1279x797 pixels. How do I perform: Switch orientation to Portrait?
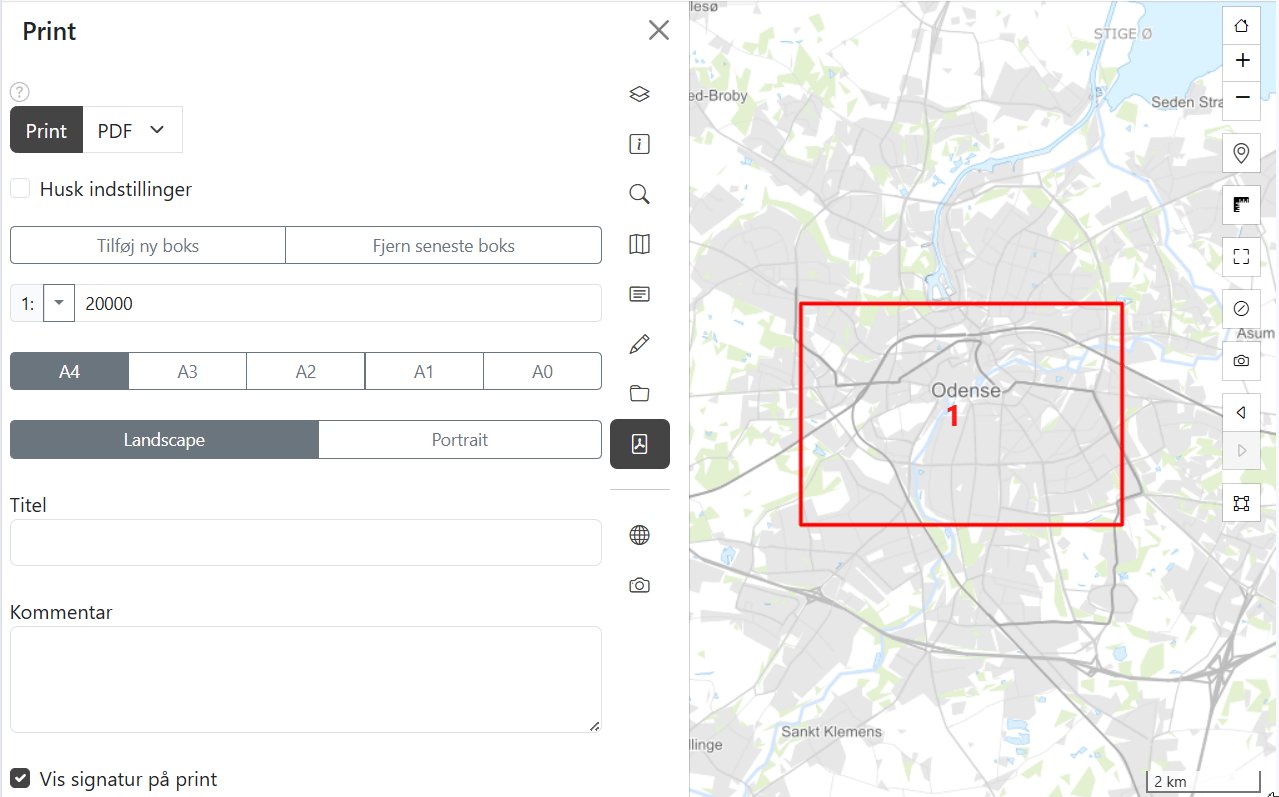pyautogui.click(x=460, y=440)
